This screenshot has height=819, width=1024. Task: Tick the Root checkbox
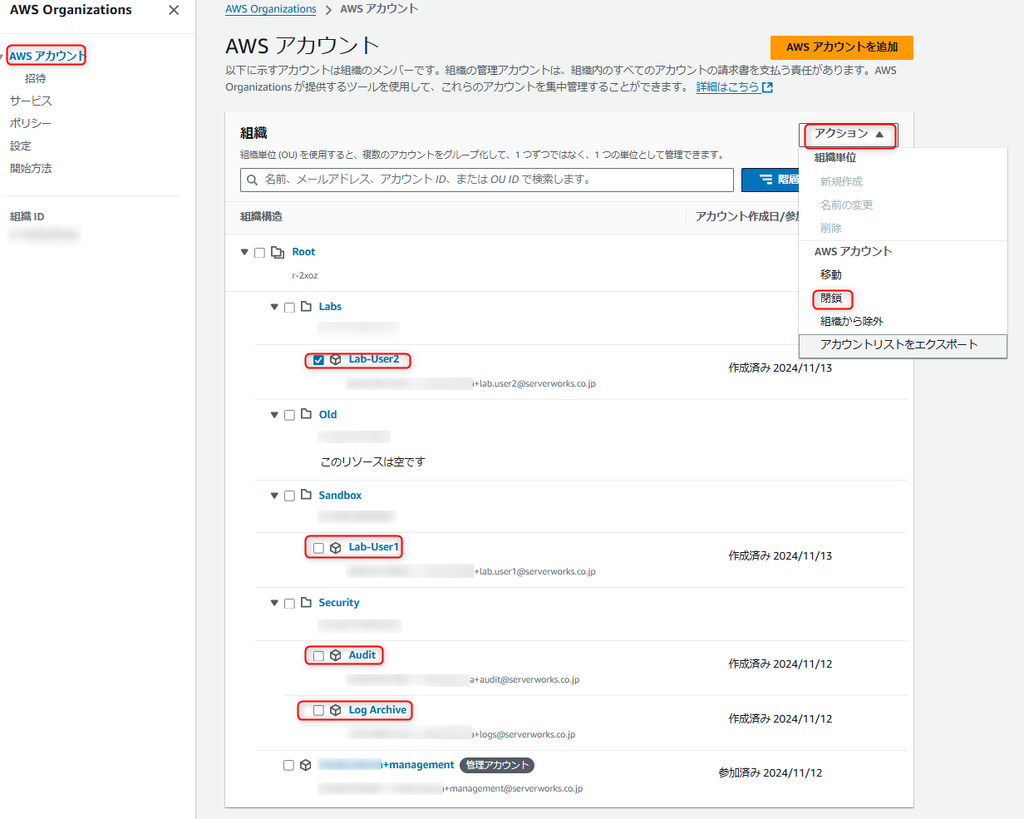coord(259,253)
